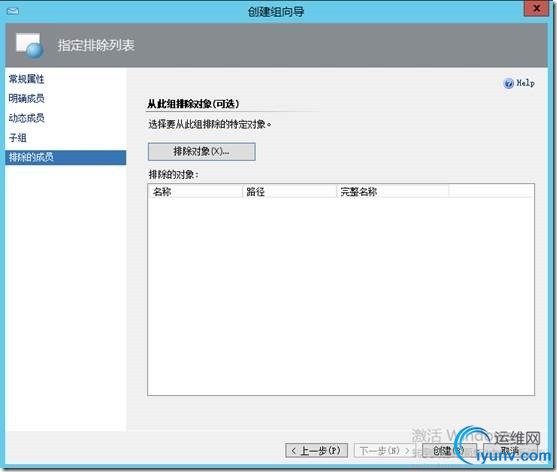Go back with 上一步(P) button
The height and width of the screenshot is (472, 557).
point(316,451)
